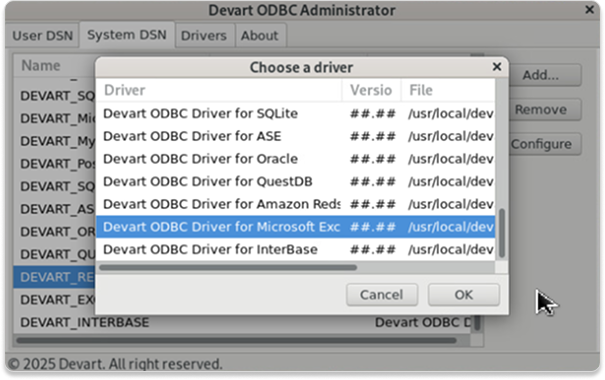605x380 pixels.
Task: Sort by the Driver column header
Action: coord(219,90)
